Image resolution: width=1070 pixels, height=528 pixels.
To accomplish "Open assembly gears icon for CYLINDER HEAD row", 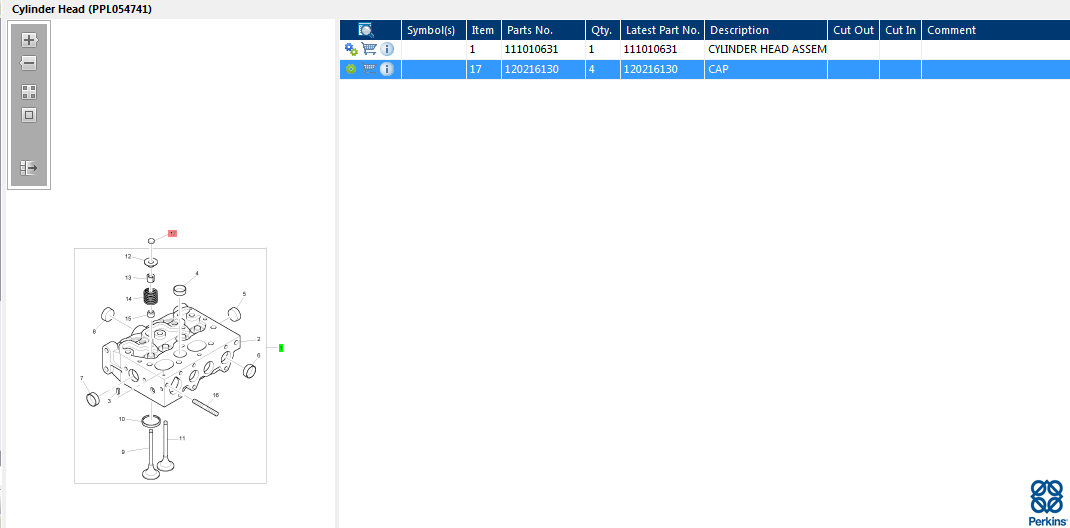I will (351, 49).
